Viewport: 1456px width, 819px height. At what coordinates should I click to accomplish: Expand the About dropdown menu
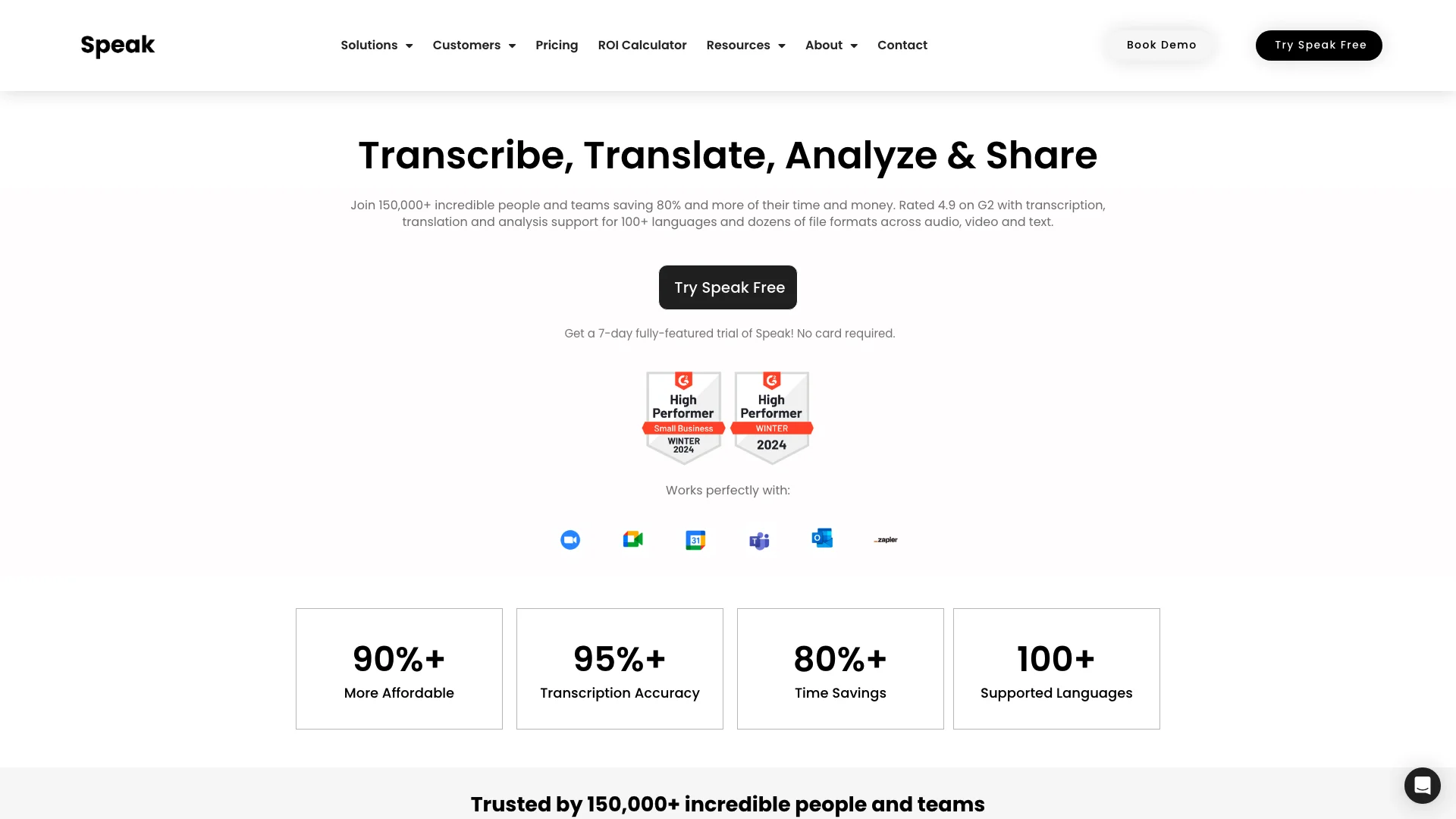[831, 45]
